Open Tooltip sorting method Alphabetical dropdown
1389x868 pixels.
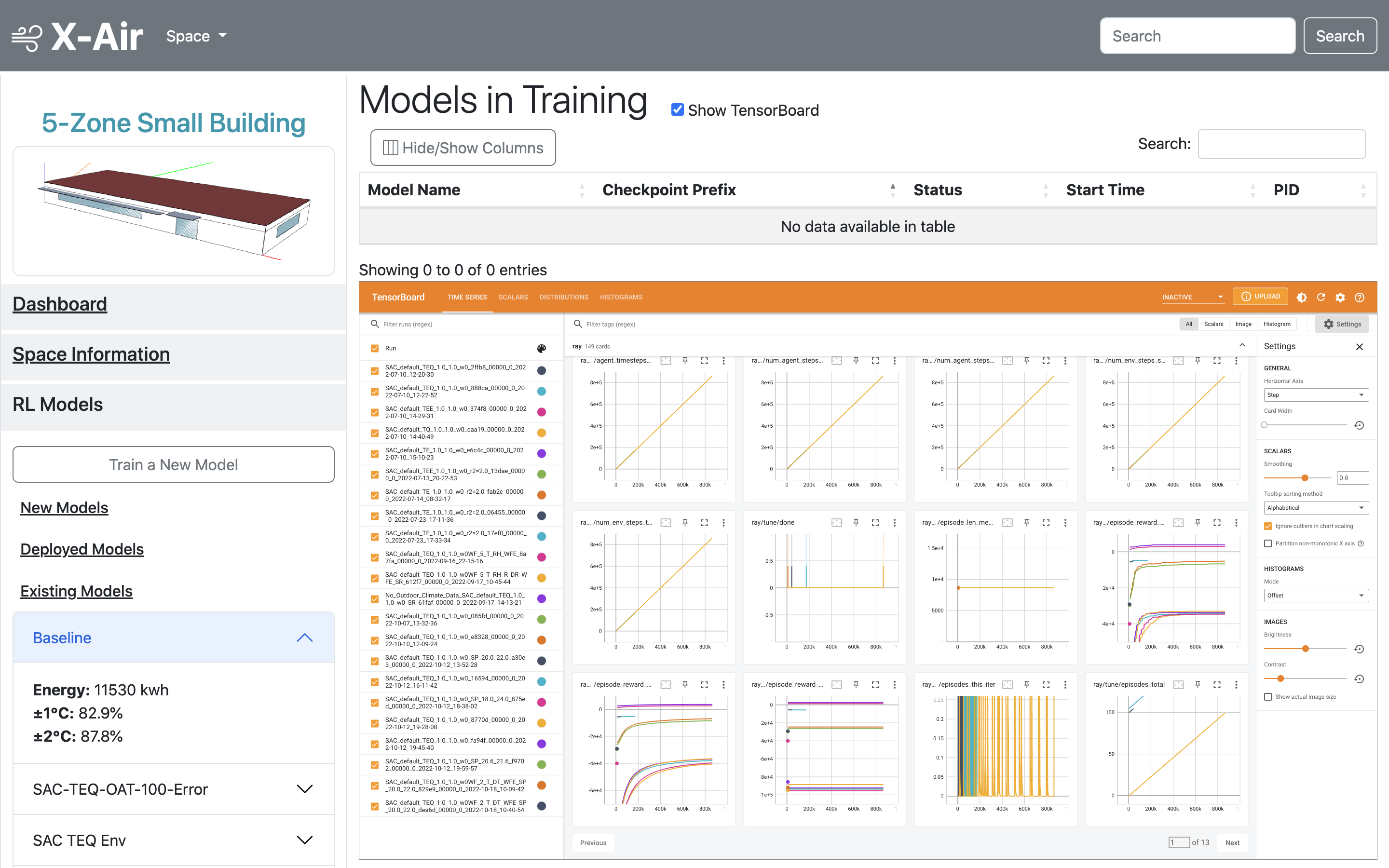[1316, 507]
